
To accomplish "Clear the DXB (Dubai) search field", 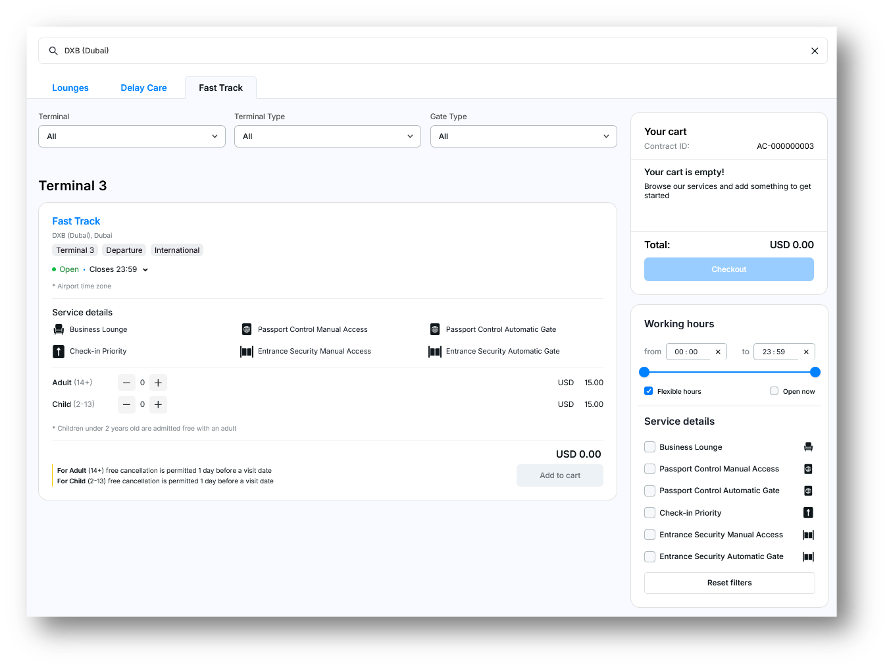I will coord(814,51).
